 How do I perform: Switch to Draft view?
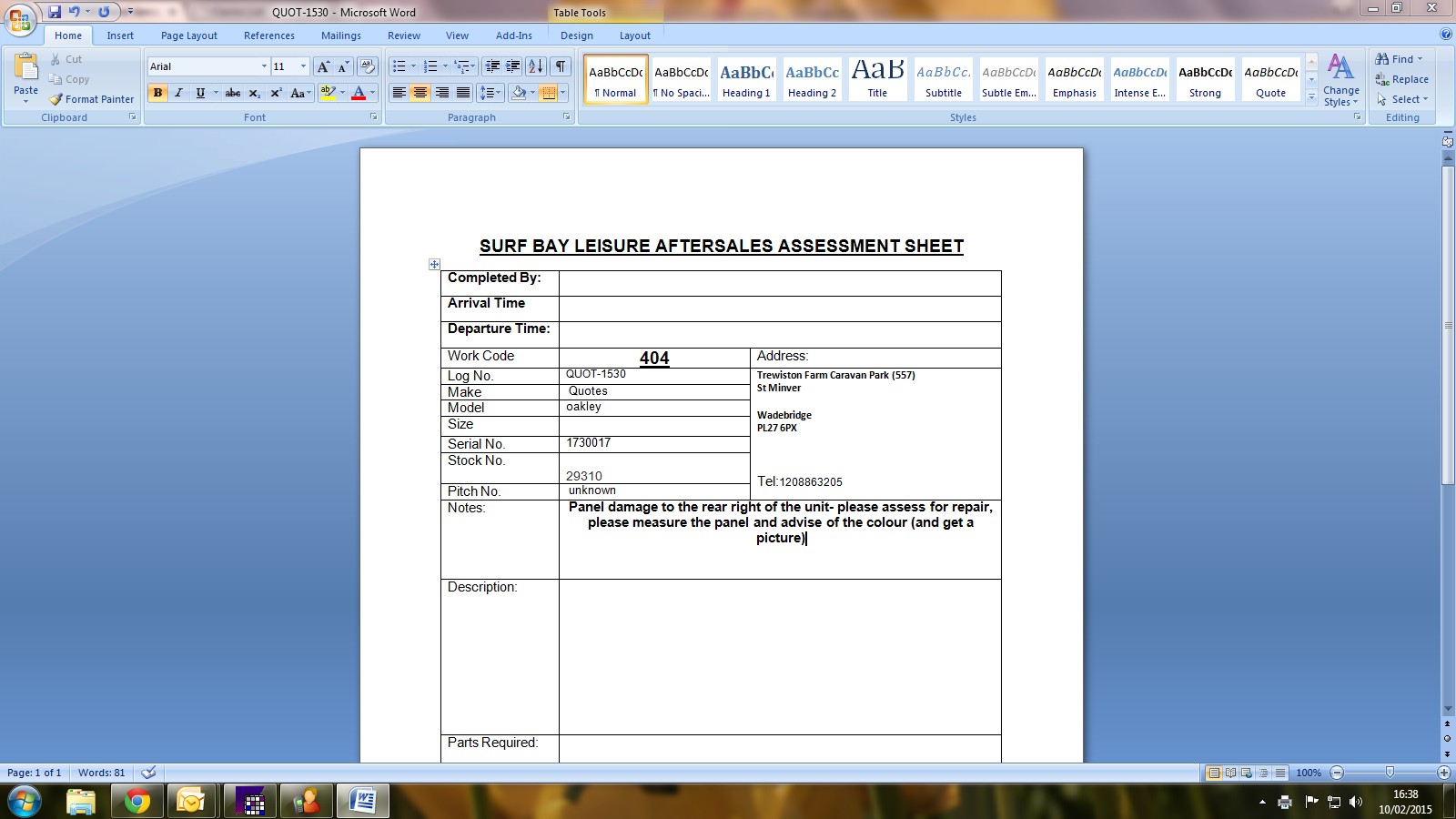coord(1279,773)
